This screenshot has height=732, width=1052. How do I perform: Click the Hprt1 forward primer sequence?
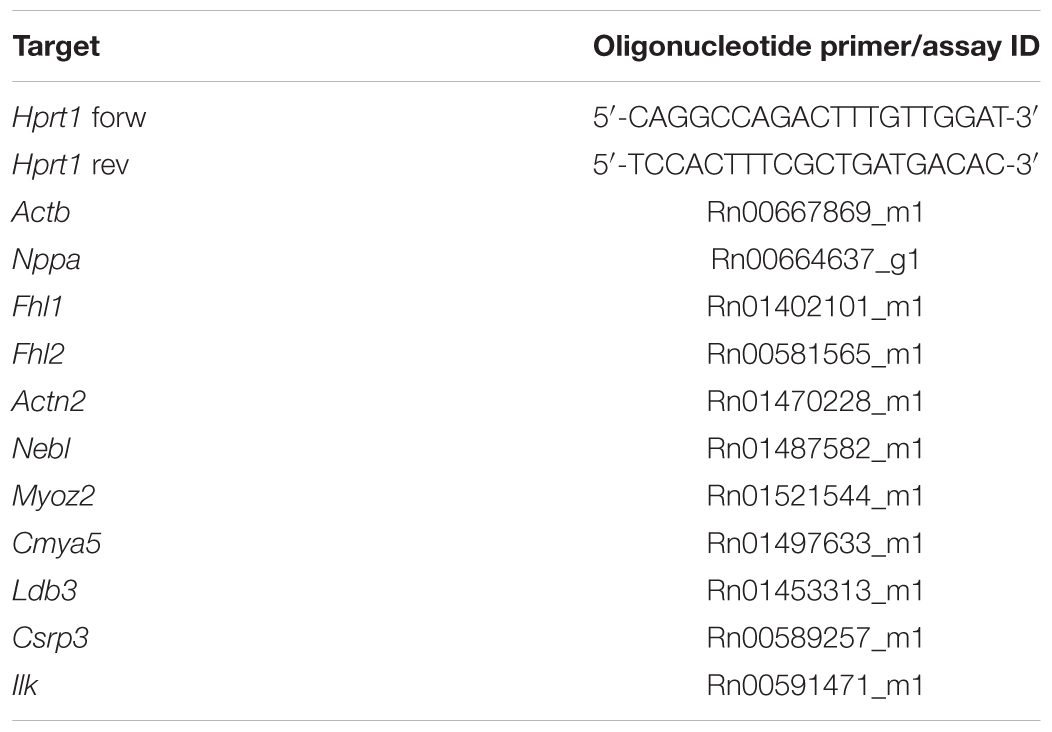click(x=816, y=117)
